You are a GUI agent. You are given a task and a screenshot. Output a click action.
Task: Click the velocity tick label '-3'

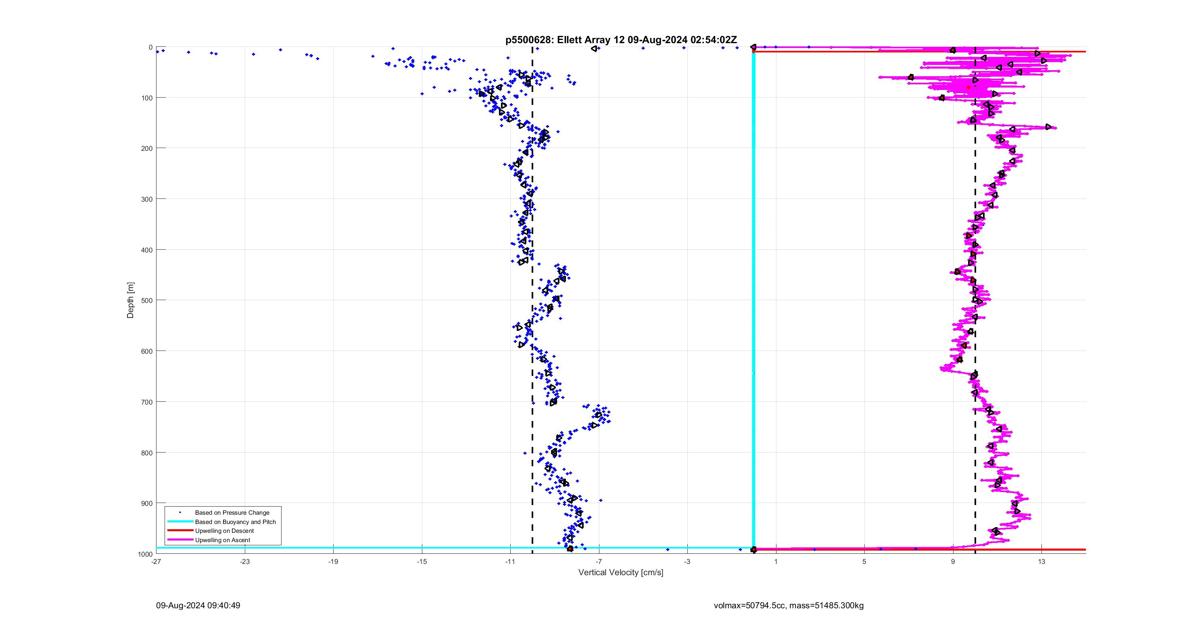[687, 562]
